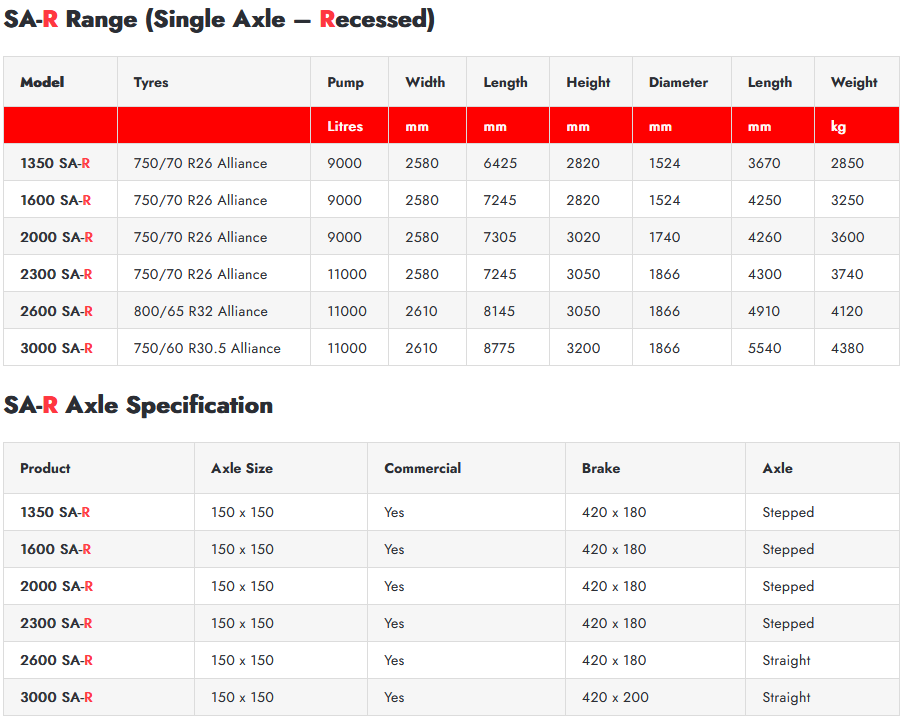This screenshot has height=726, width=905.
Task: Select the 420 x 200 brake value
Action: tap(614, 697)
